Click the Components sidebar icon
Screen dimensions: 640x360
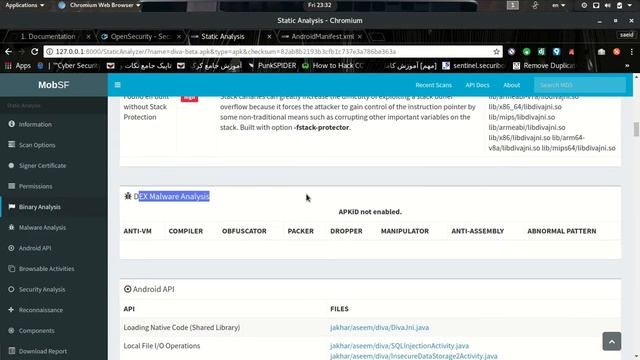coord(11,330)
